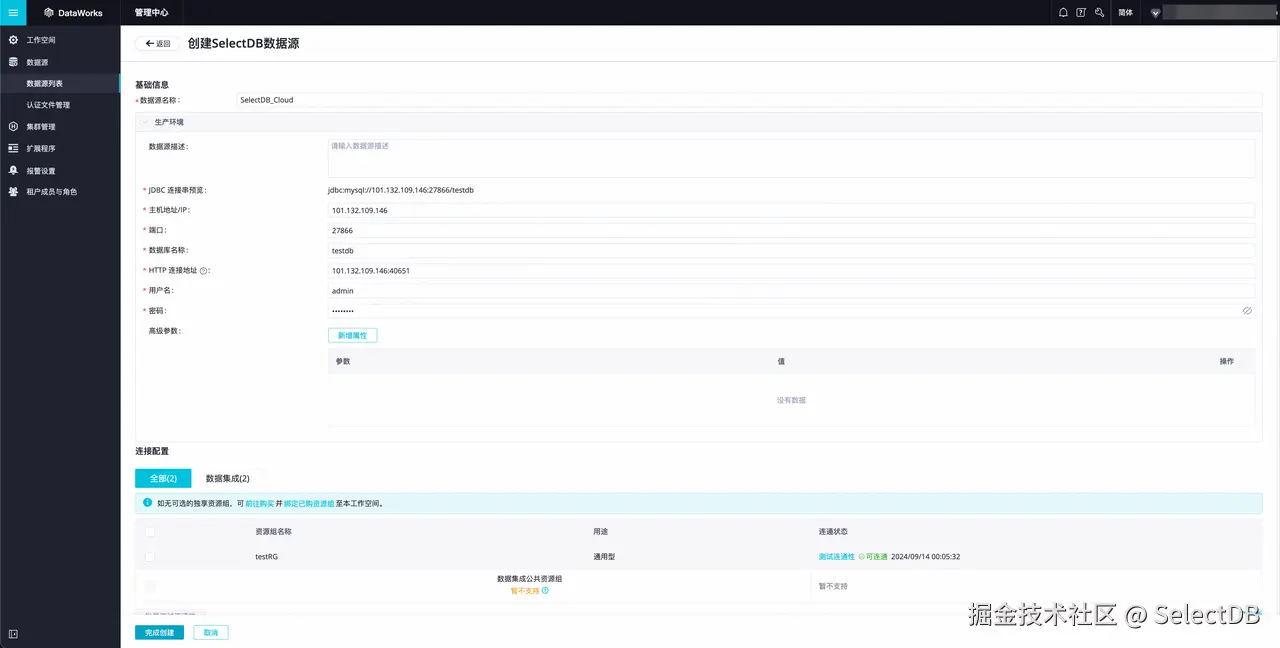Edit the 用户名 field admin
Viewport: 1280px width, 648px height.
[x=791, y=290]
